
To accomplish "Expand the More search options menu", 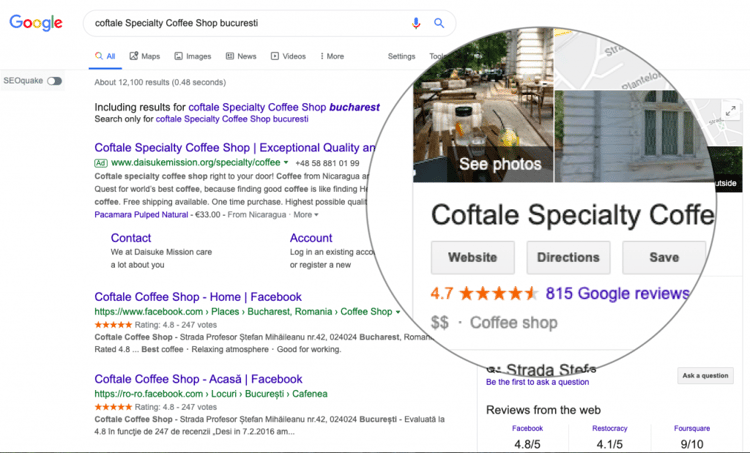I will [x=332, y=56].
